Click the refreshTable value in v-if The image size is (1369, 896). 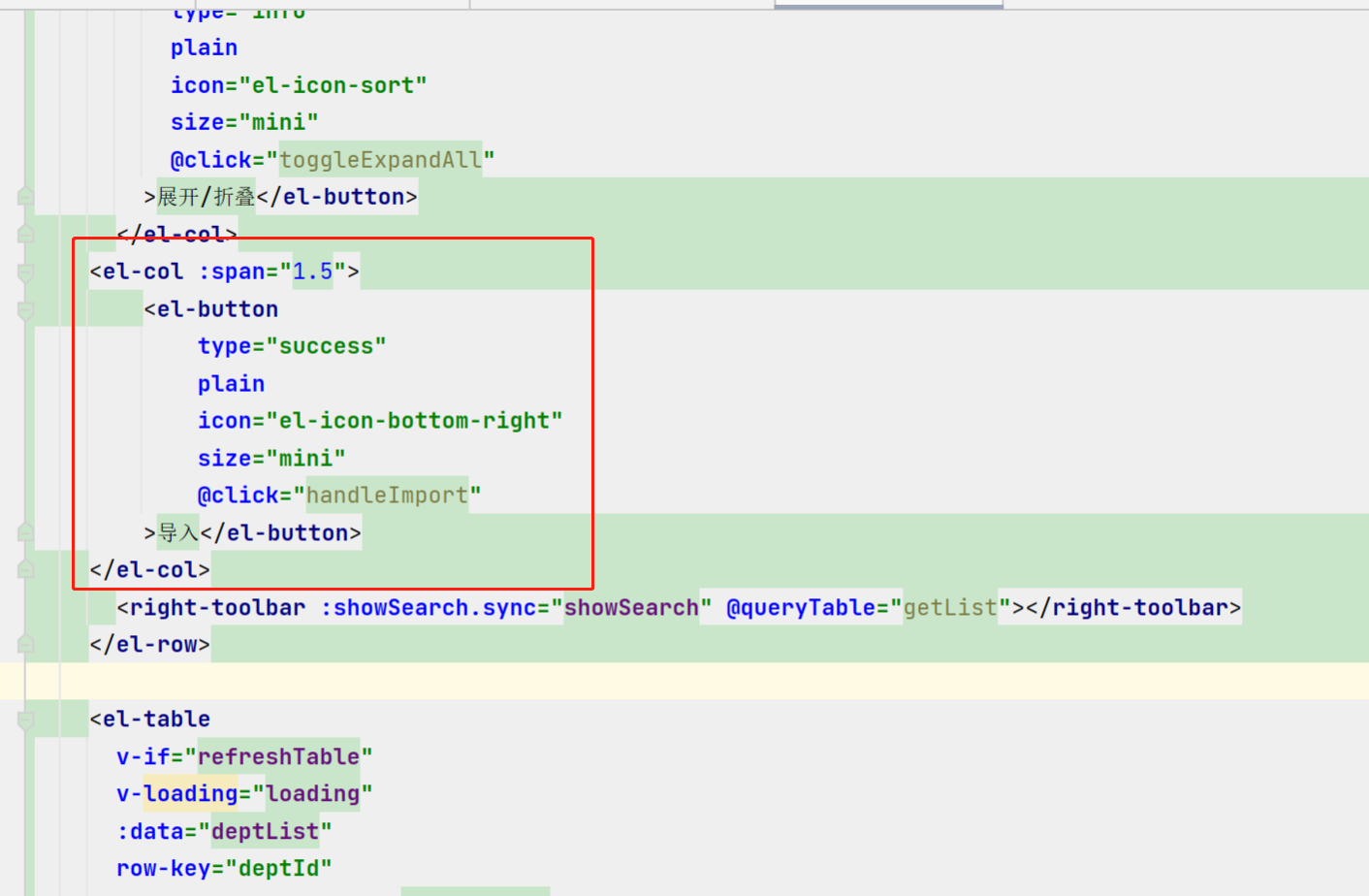pos(278,756)
